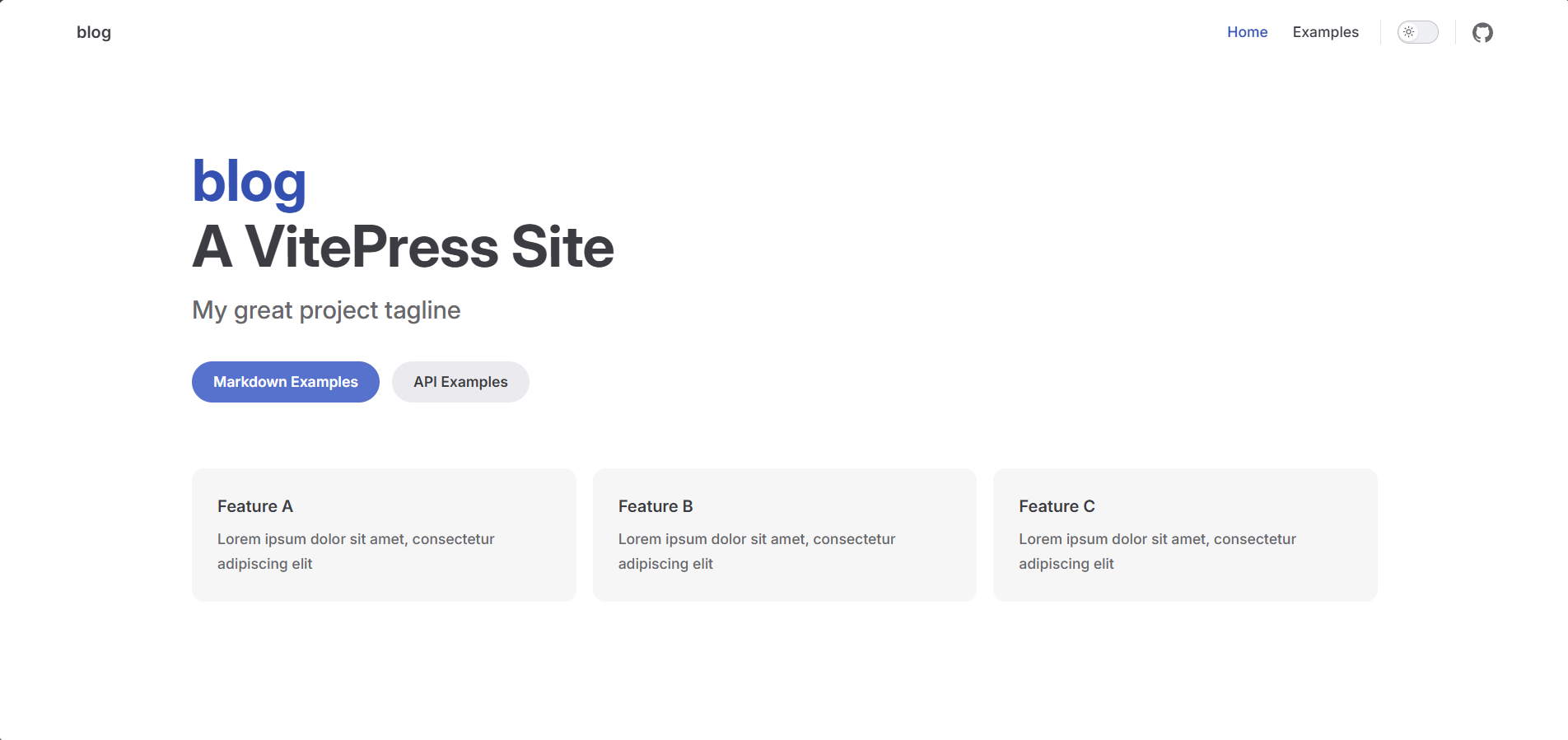
Task: Click the sun icon in the theme switch
Action: 1409,32
